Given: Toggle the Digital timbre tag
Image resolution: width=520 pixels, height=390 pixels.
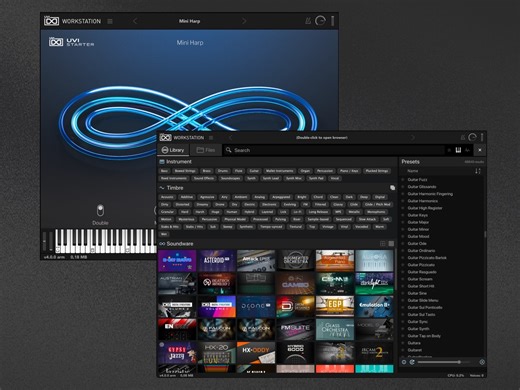Looking at the screenshot, I should point(380,197).
